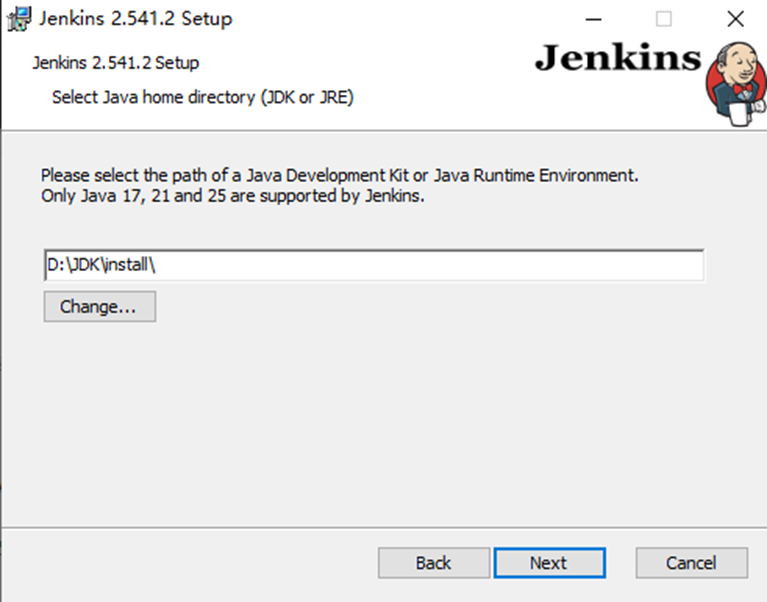Screen dimensions: 767x602
Task: Go back with the Back button
Action: pyautogui.click(x=434, y=563)
